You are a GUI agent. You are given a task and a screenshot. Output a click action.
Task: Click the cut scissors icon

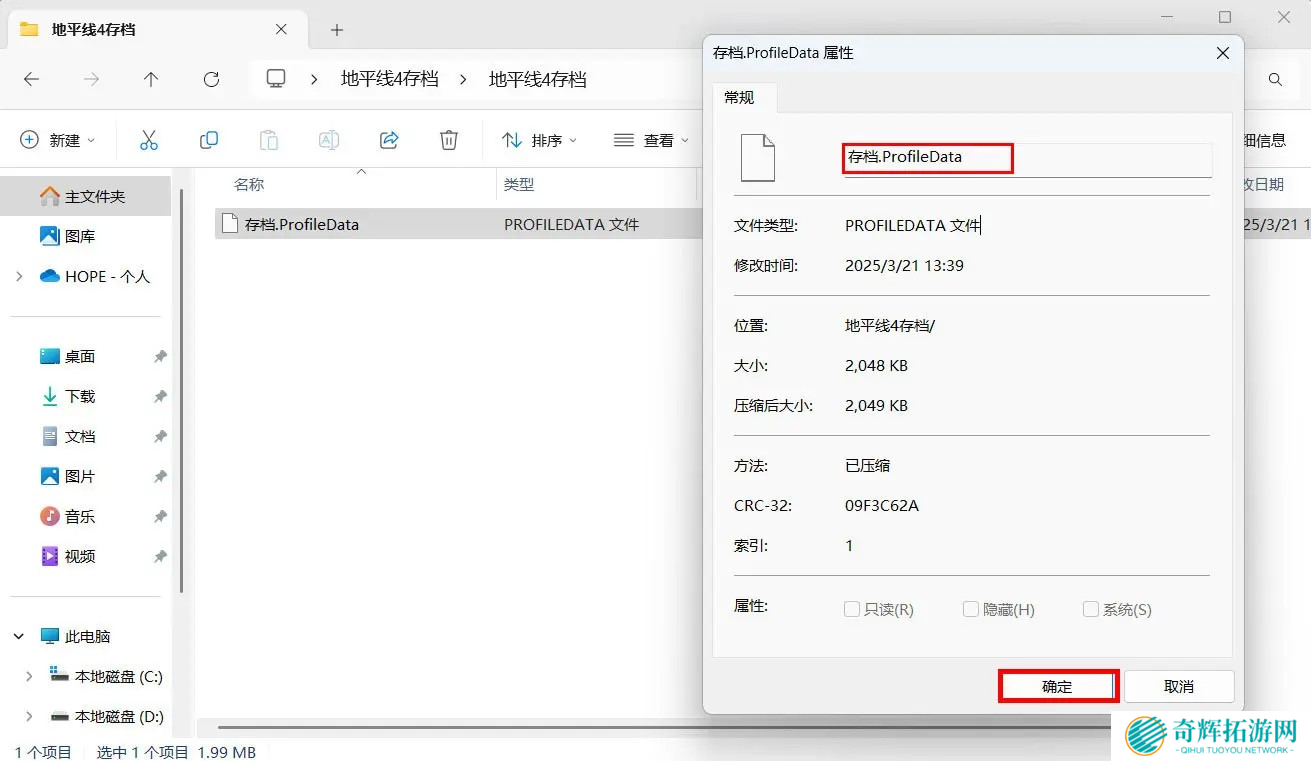tap(149, 140)
